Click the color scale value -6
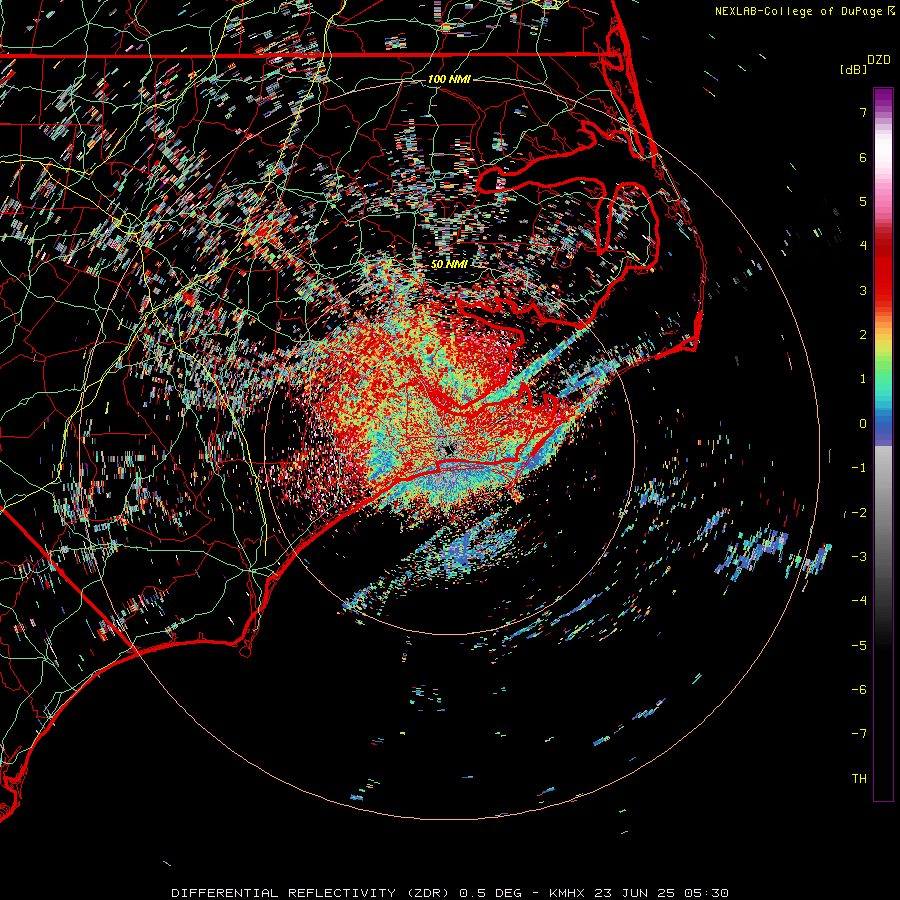Viewport: 900px width, 900px height. tap(859, 690)
